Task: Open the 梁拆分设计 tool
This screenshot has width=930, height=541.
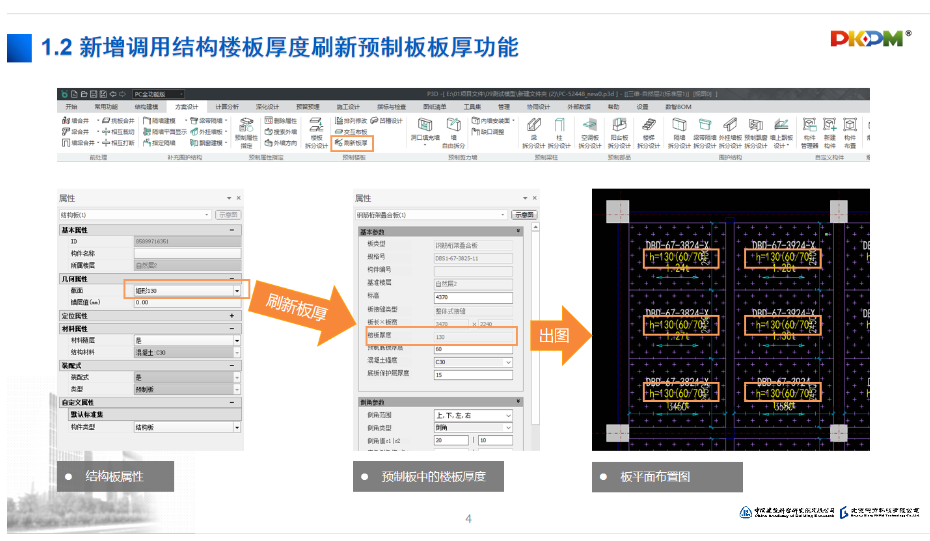Action: tap(533, 133)
